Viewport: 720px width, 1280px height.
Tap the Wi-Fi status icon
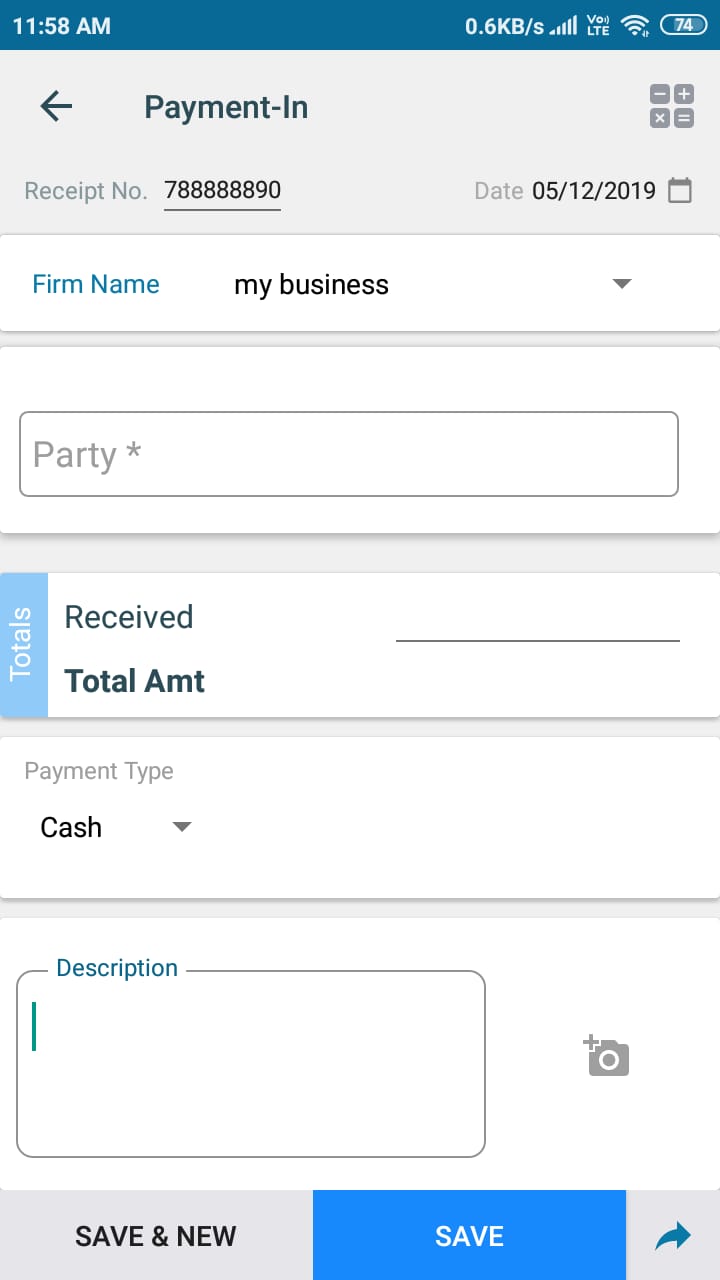click(x=634, y=26)
